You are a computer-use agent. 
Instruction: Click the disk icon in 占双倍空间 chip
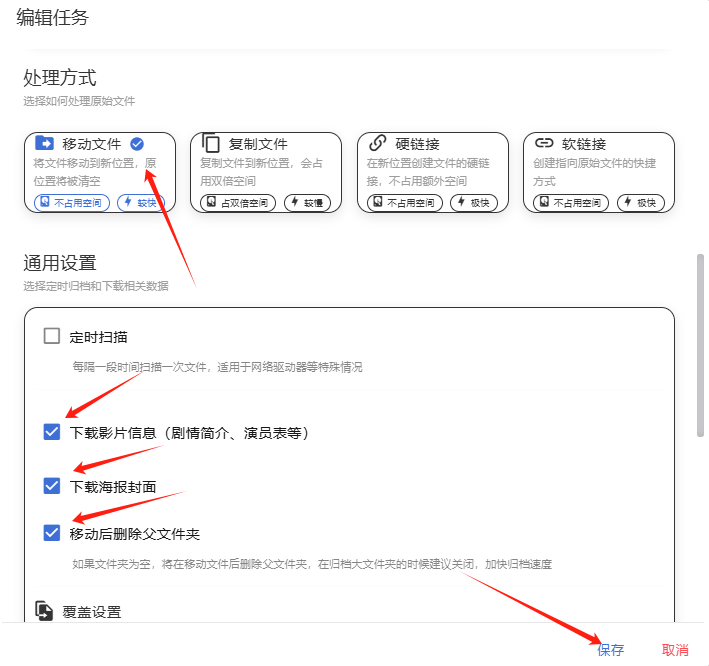211,202
